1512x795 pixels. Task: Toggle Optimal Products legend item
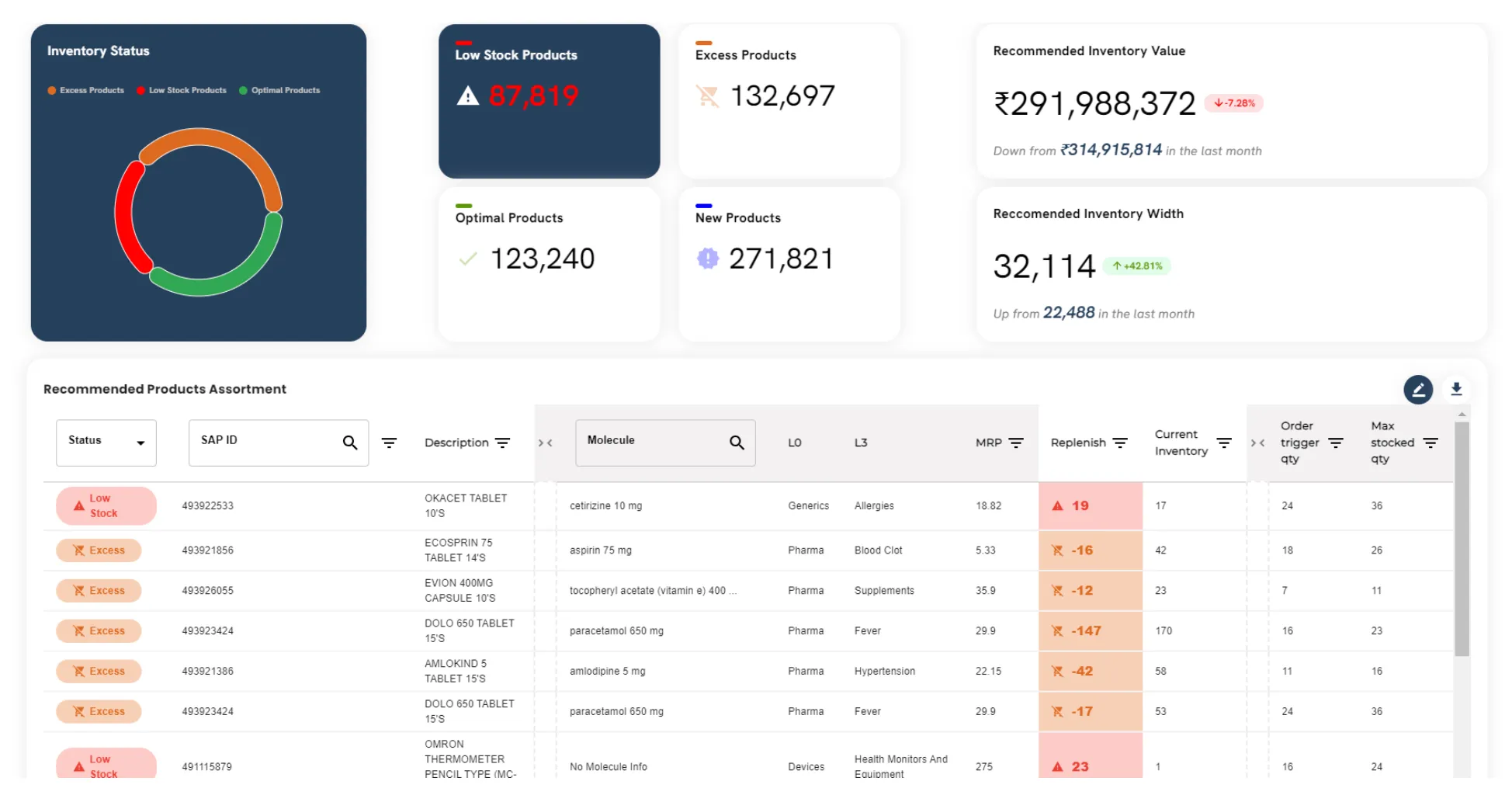point(279,90)
